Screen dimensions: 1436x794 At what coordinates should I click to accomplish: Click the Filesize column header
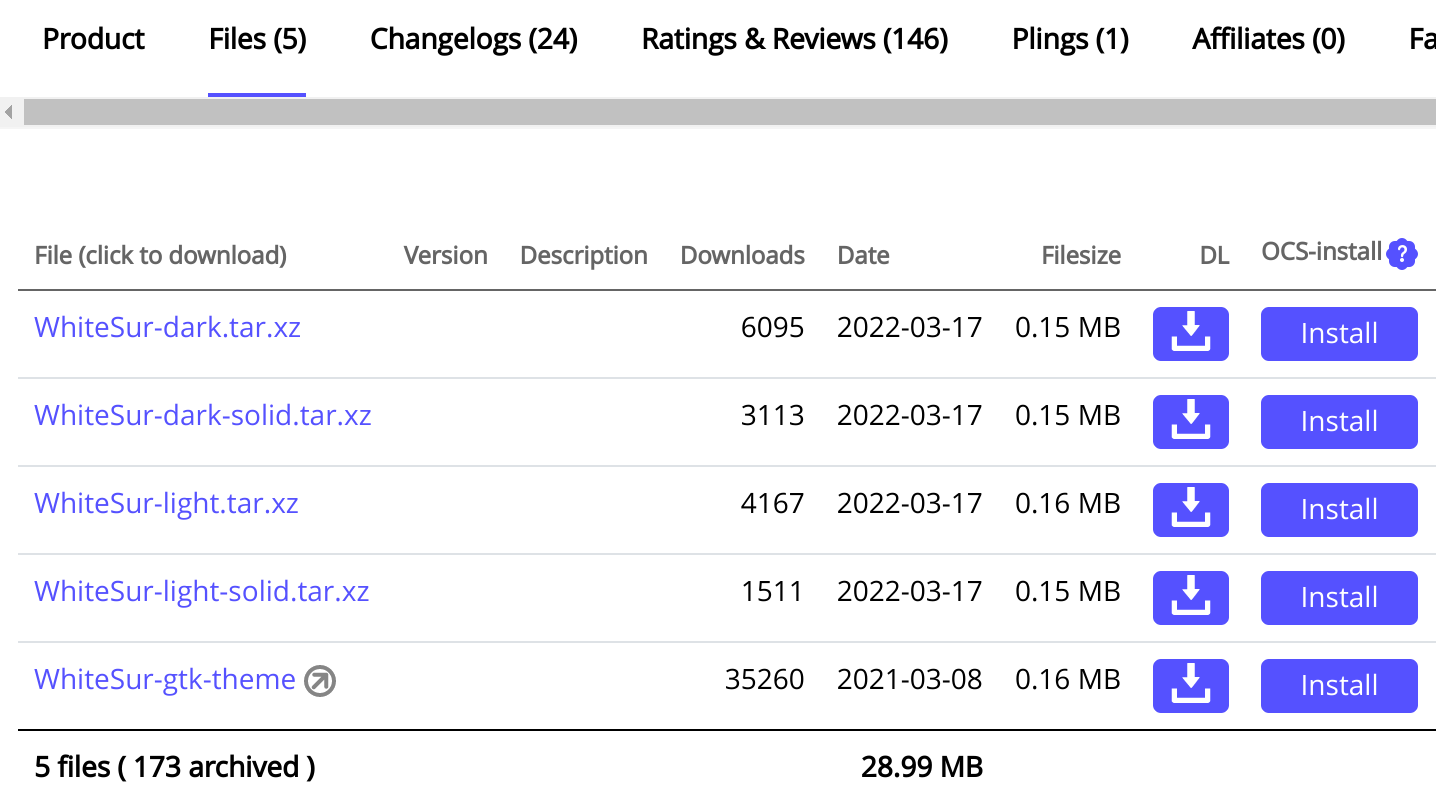click(1081, 256)
